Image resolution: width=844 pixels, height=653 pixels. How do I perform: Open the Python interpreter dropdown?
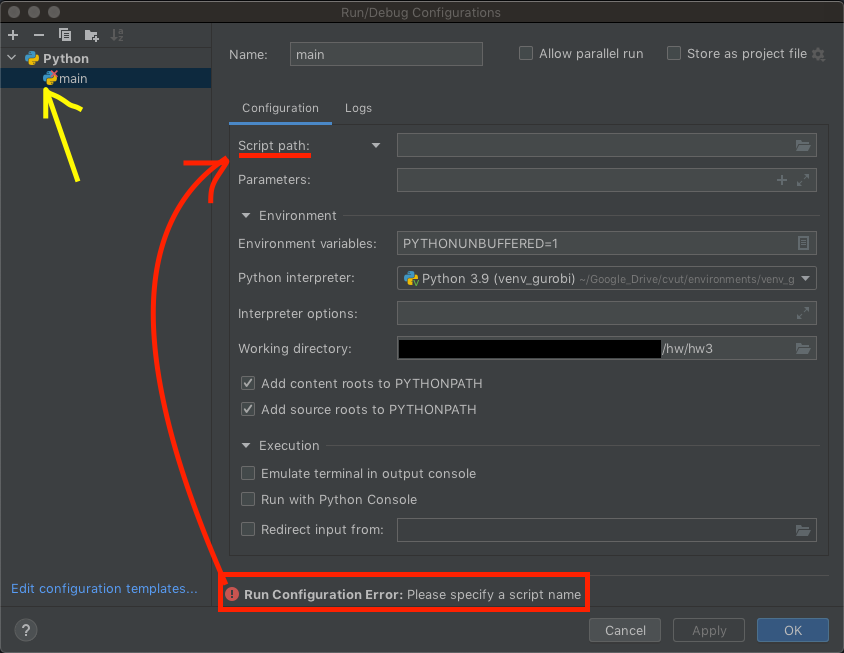point(806,278)
